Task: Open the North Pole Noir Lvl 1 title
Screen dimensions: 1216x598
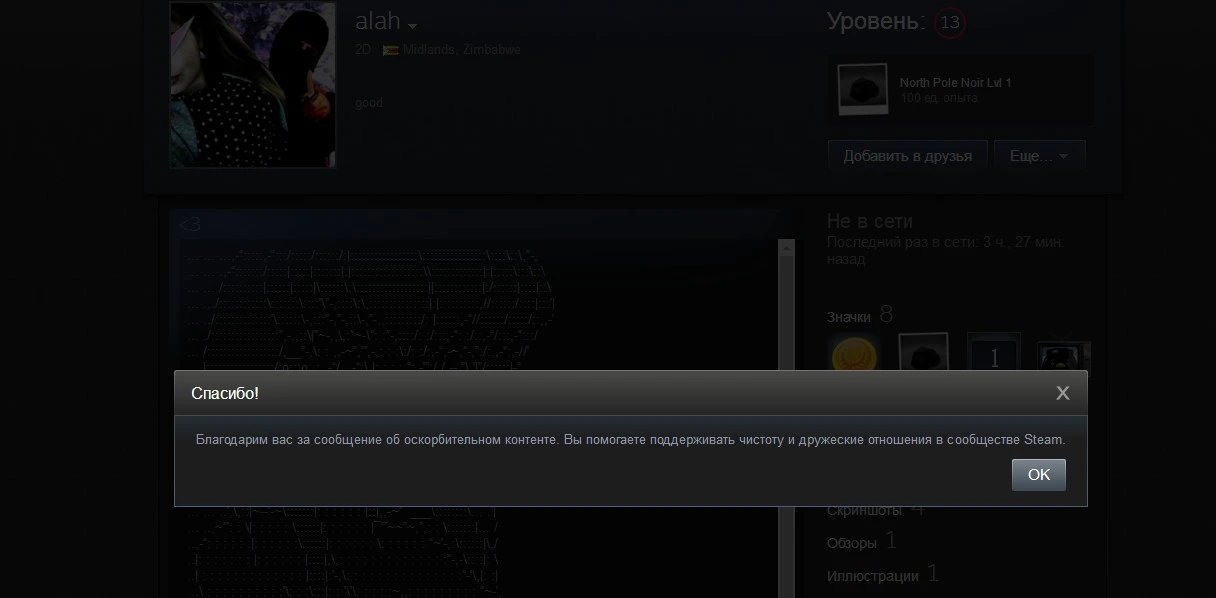Action: click(x=955, y=83)
